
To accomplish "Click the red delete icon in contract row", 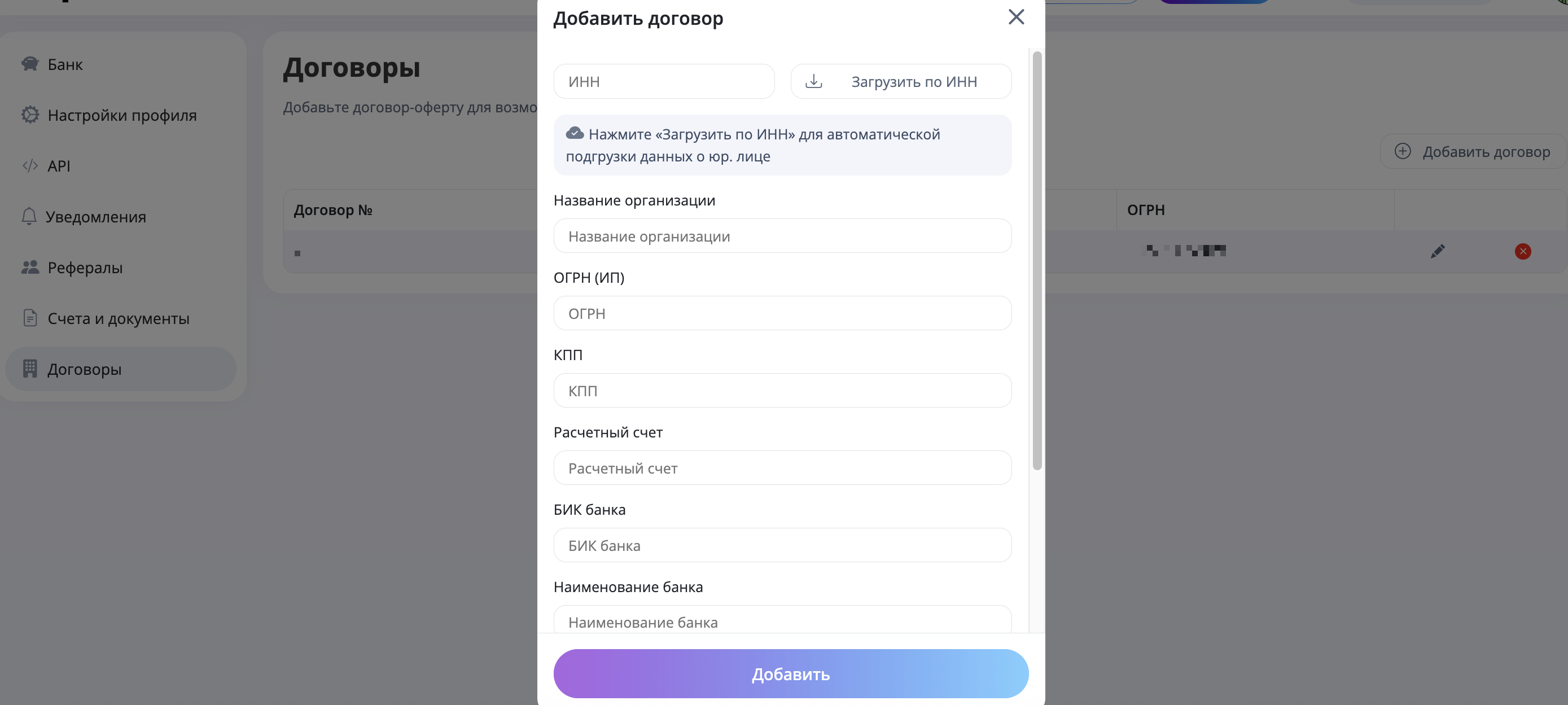I will point(1522,251).
